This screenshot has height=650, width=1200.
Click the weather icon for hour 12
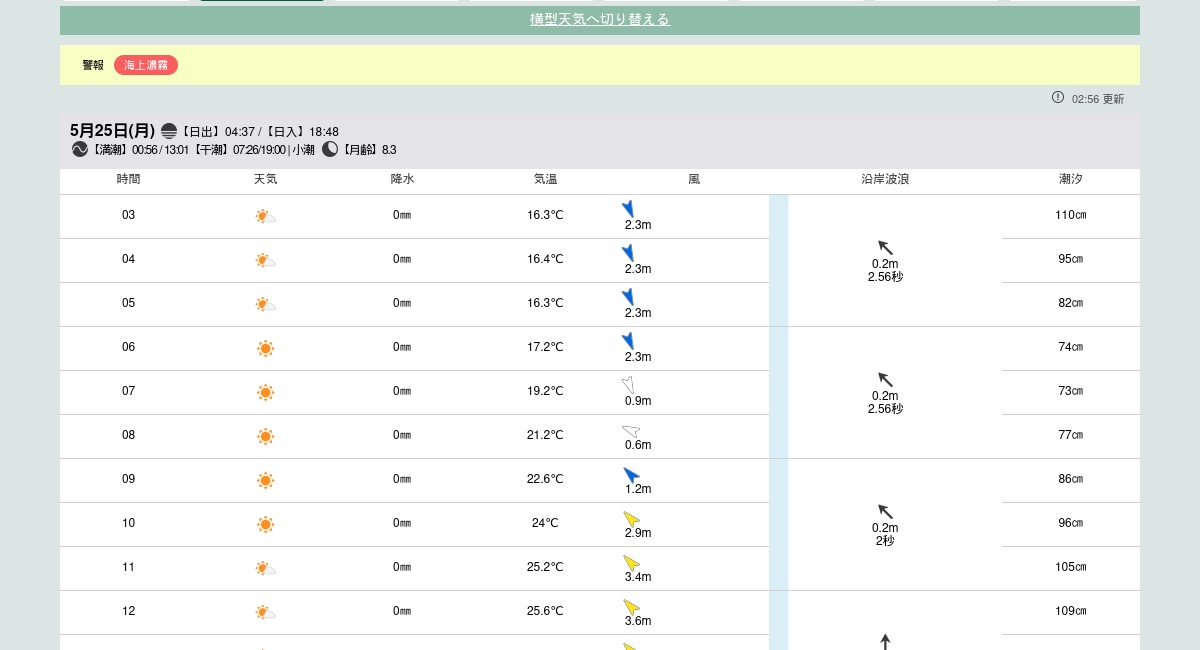pyautogui.click(x=265, y=612)
